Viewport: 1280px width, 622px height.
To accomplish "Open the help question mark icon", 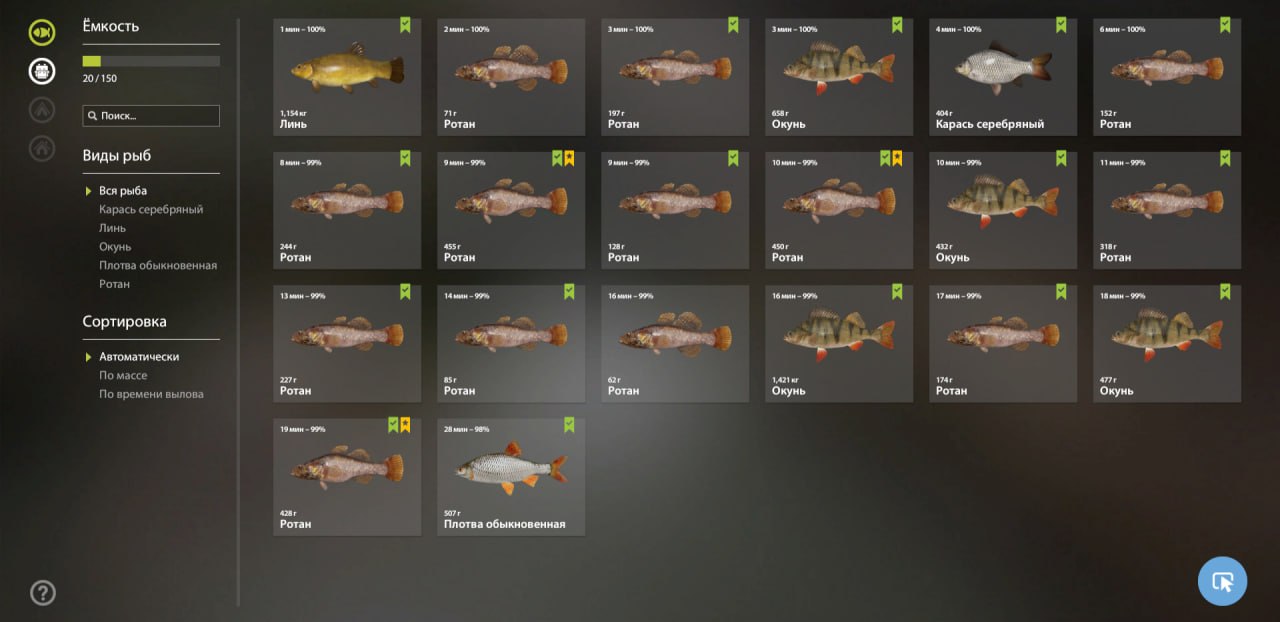I will (43, 593).
